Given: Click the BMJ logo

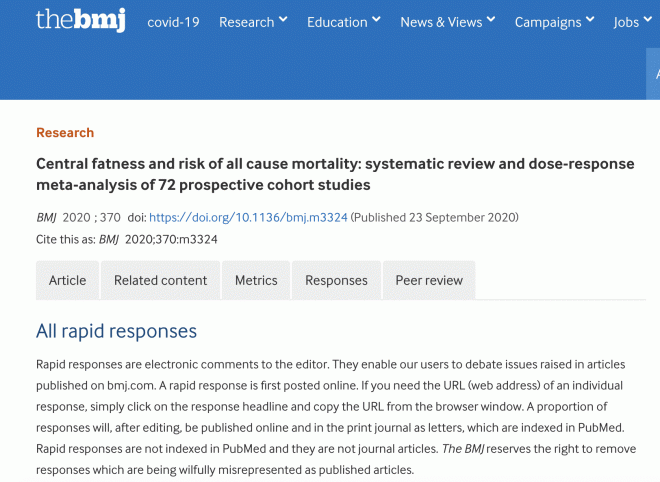Looking at the screenshot, I should [x=80, y=20].
